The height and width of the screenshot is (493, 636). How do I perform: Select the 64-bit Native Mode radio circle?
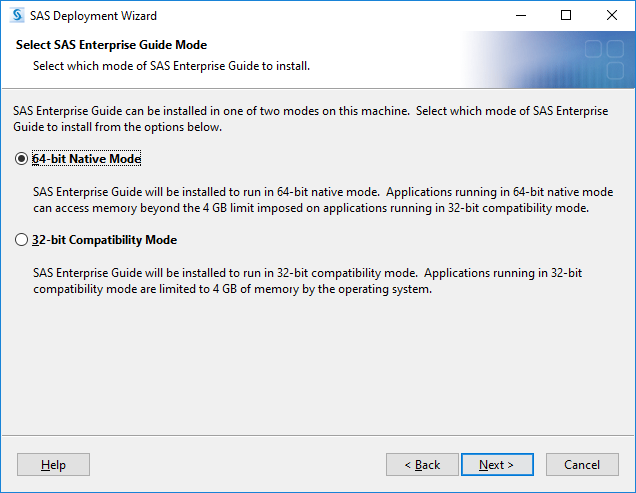[x=21, y=159]
